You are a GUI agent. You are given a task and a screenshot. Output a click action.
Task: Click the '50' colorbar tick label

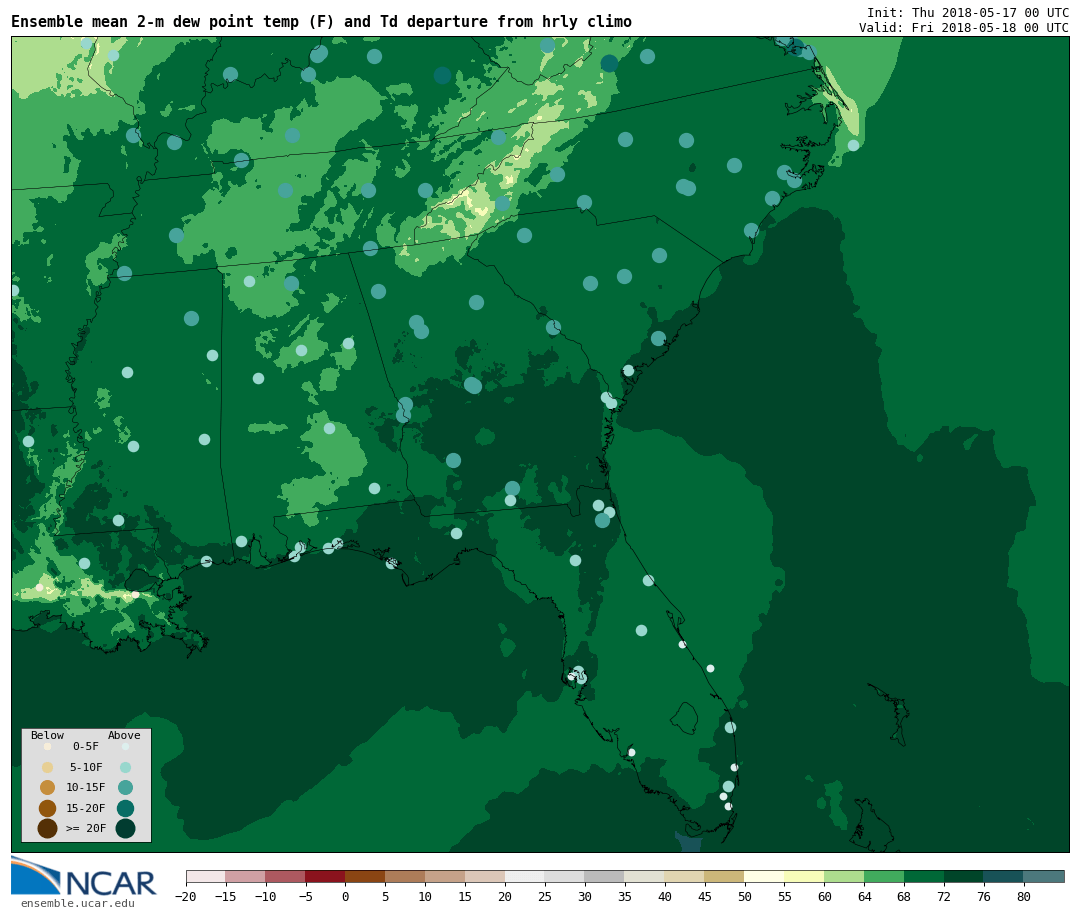coord(745,896)
